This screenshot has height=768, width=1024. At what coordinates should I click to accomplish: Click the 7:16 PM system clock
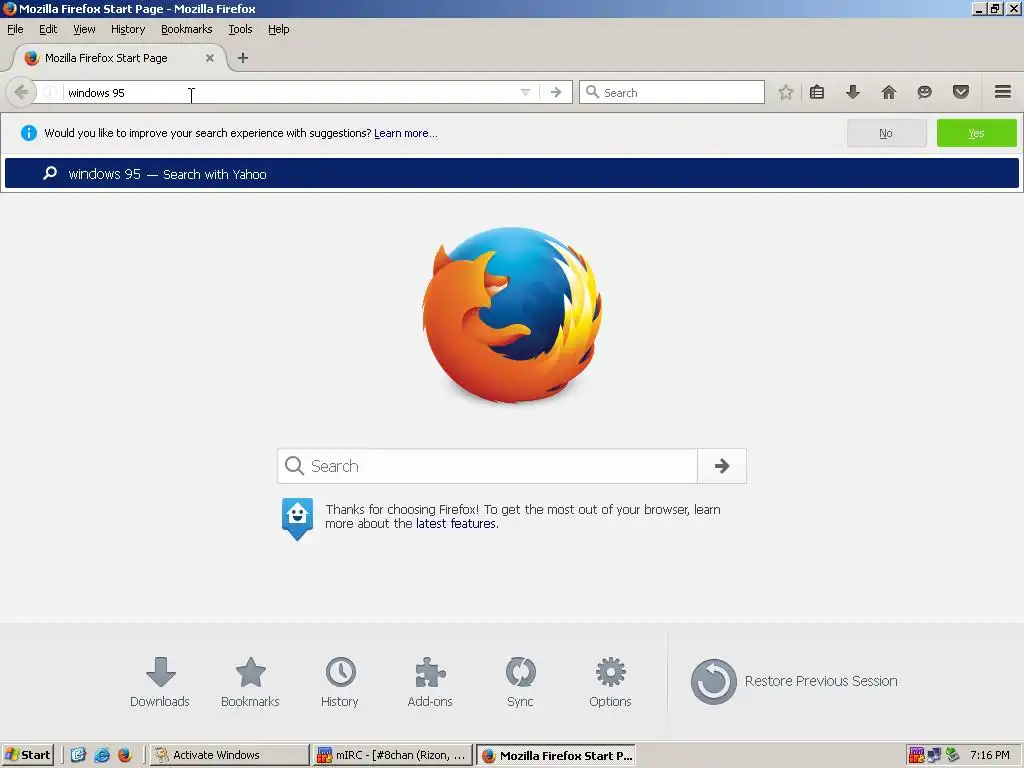pyautogui.click(x=990, y=755)
